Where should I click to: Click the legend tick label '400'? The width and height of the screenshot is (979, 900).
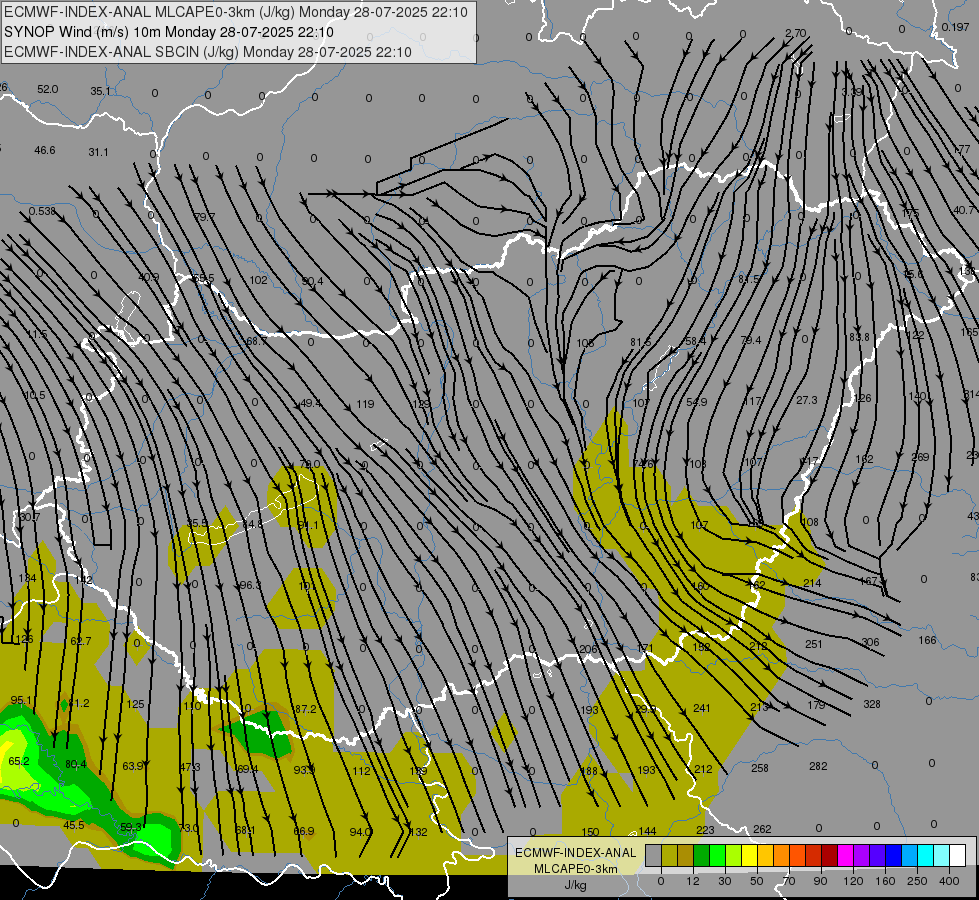pos(949,881)
